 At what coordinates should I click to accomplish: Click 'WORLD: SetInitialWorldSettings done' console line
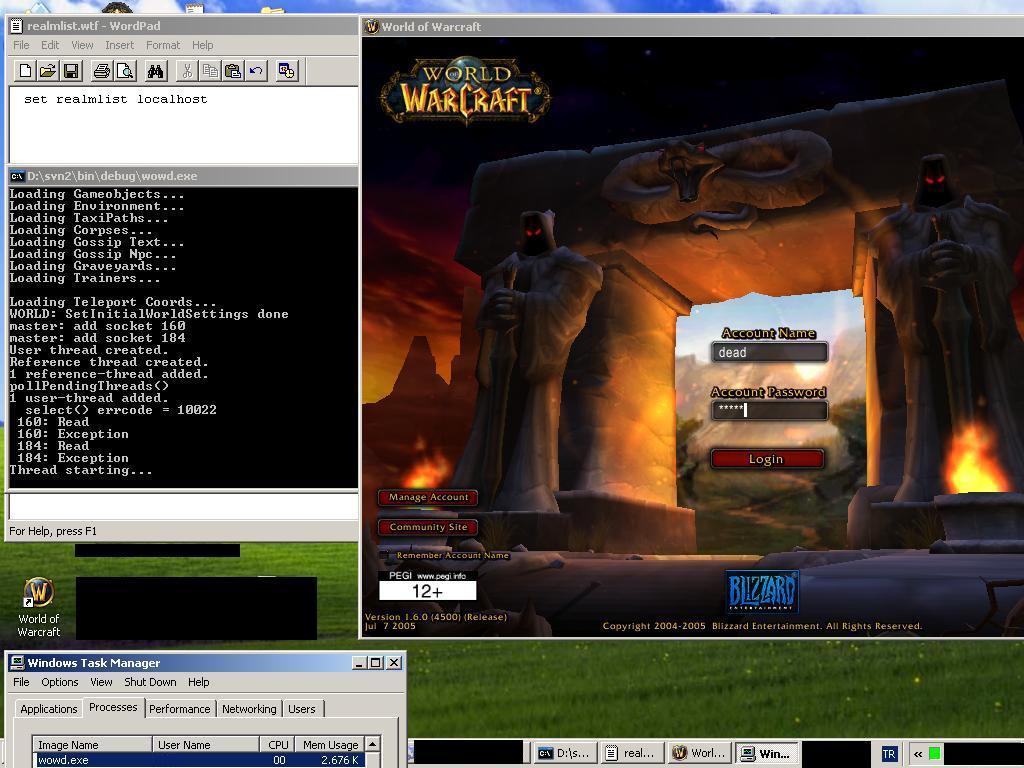(x=149, y=314)
